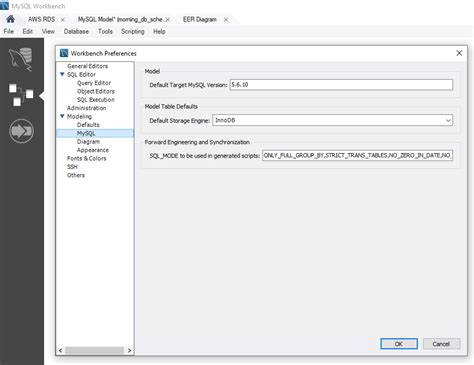Image resolution: width=474 pixels, height=365 pixels.
Task: Collapse the SQL Editor tree node
Action: point(62,74)
